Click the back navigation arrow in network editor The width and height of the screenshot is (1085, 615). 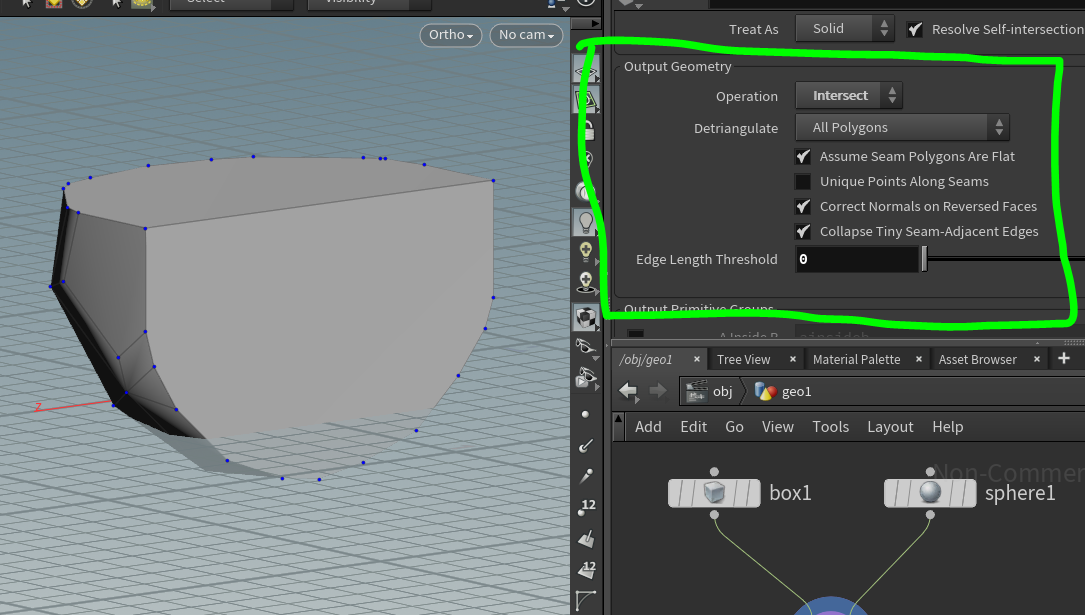tap(628, 391)
